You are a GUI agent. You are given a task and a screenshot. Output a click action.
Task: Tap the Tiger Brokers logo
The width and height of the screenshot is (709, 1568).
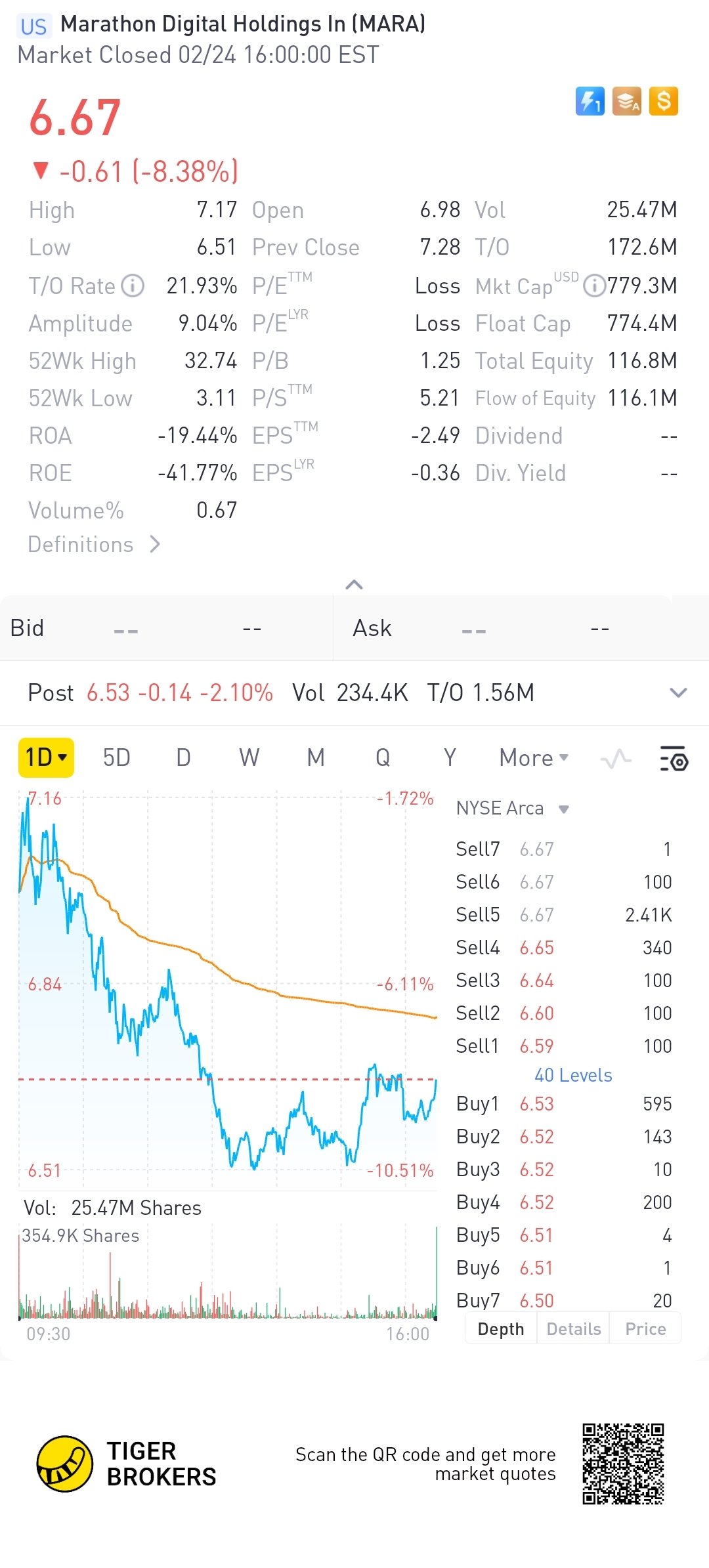coord(127,1464)
